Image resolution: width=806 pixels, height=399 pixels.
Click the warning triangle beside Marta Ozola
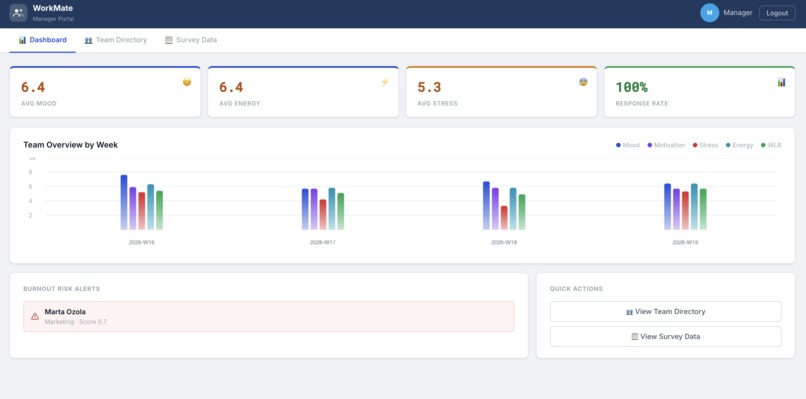click(x=35, y=317)
